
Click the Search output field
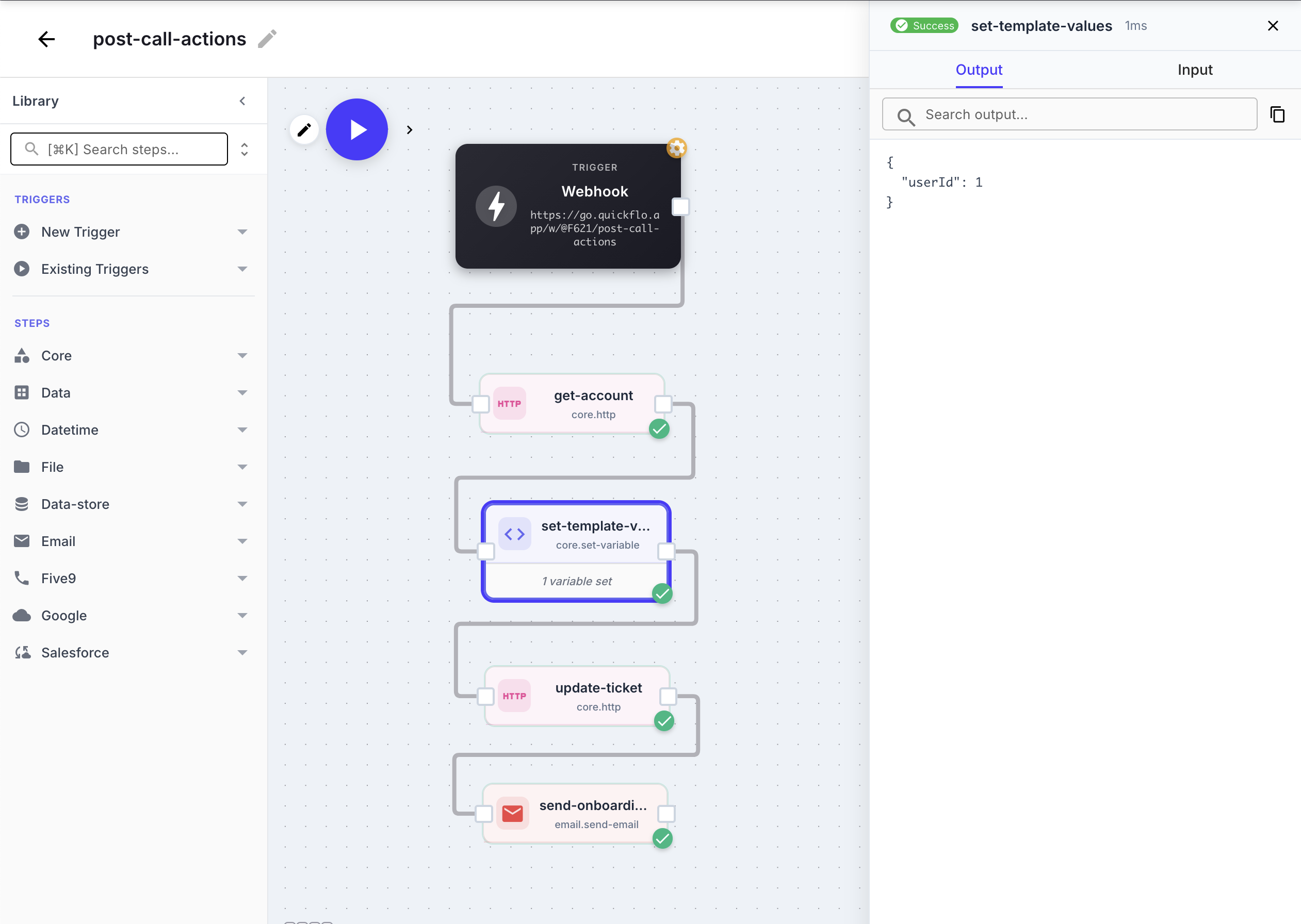click(1070, 114)
